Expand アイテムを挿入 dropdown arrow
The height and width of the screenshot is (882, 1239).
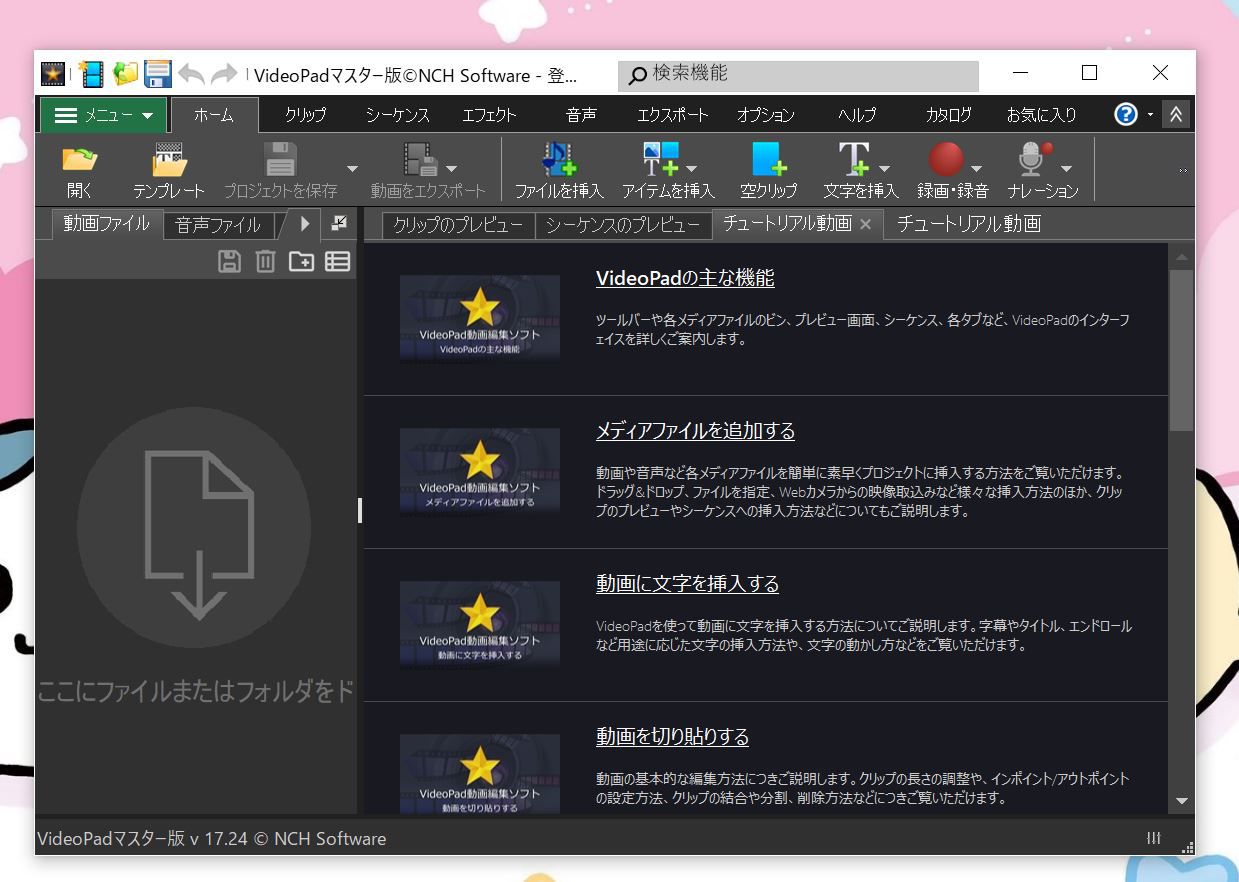pyautogui.click(x=691, y=168)
